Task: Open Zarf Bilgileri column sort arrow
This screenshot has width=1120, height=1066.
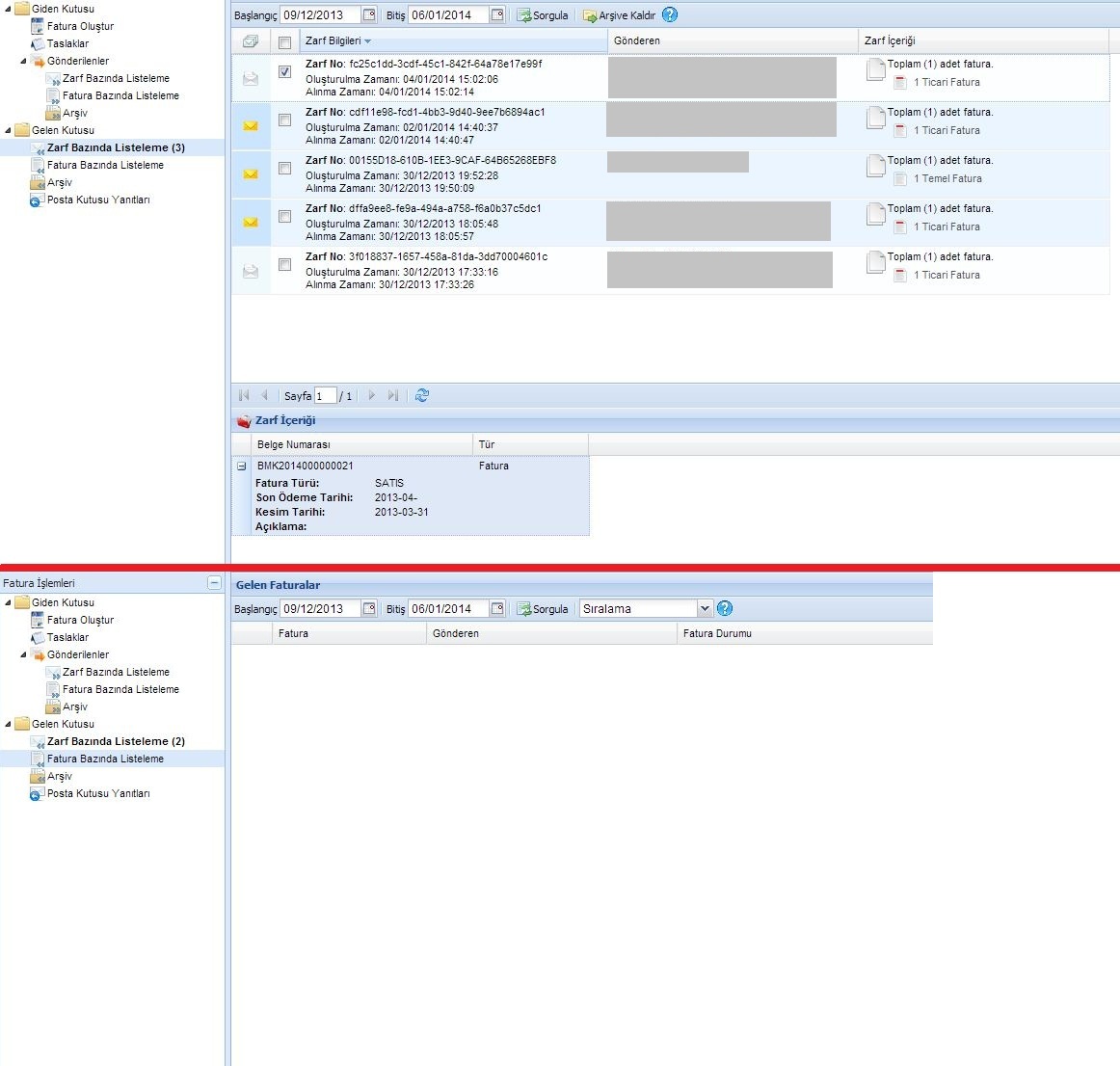Action: (367, 41)
